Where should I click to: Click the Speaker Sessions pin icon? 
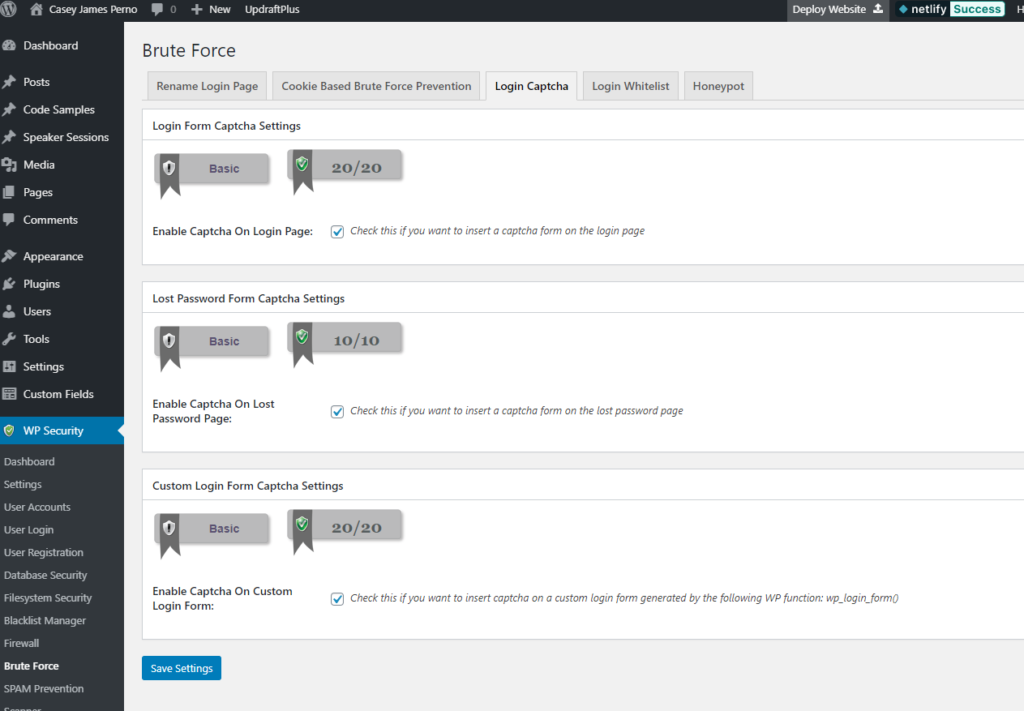[x=9, y=137]
